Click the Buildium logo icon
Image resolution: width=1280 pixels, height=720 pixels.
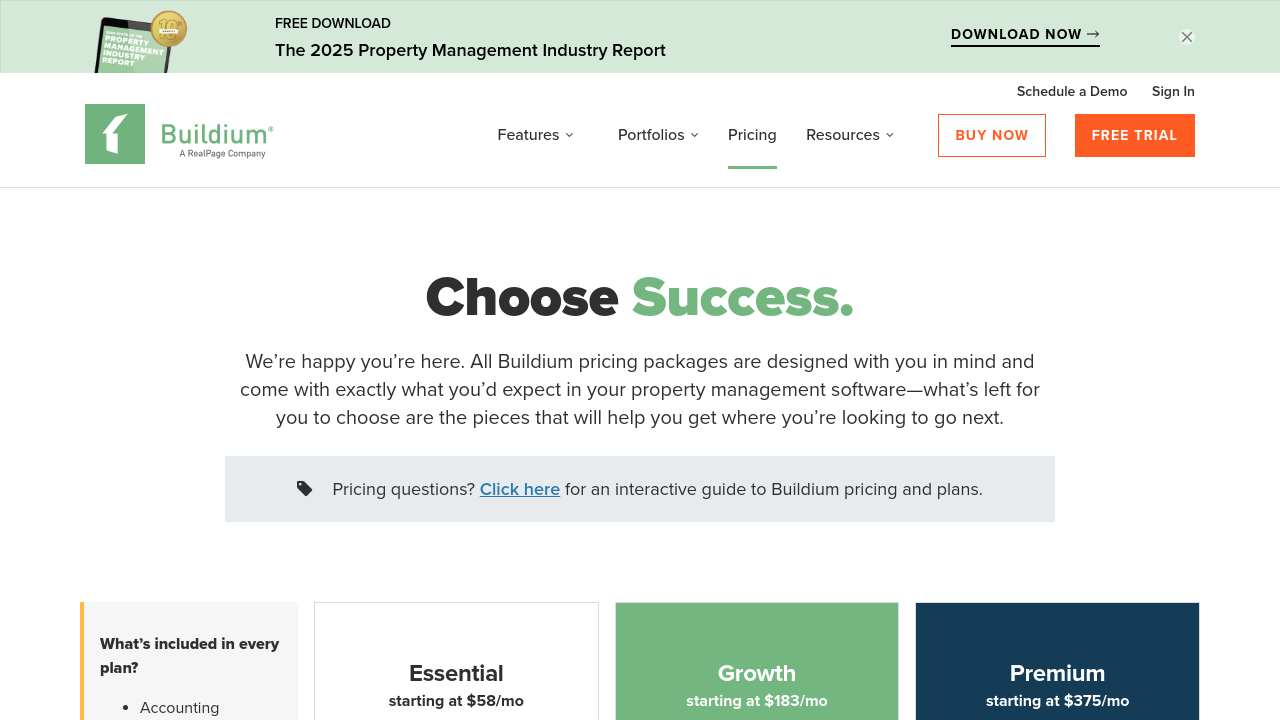click(115, 134)
